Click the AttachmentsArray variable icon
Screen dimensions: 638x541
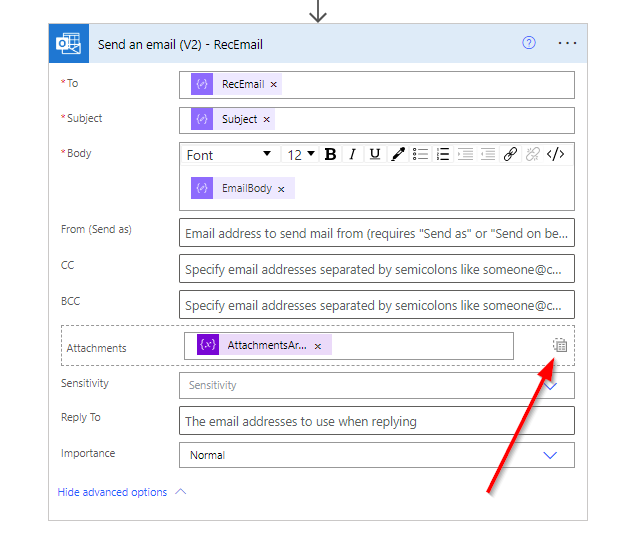click(x=208, y=345)
